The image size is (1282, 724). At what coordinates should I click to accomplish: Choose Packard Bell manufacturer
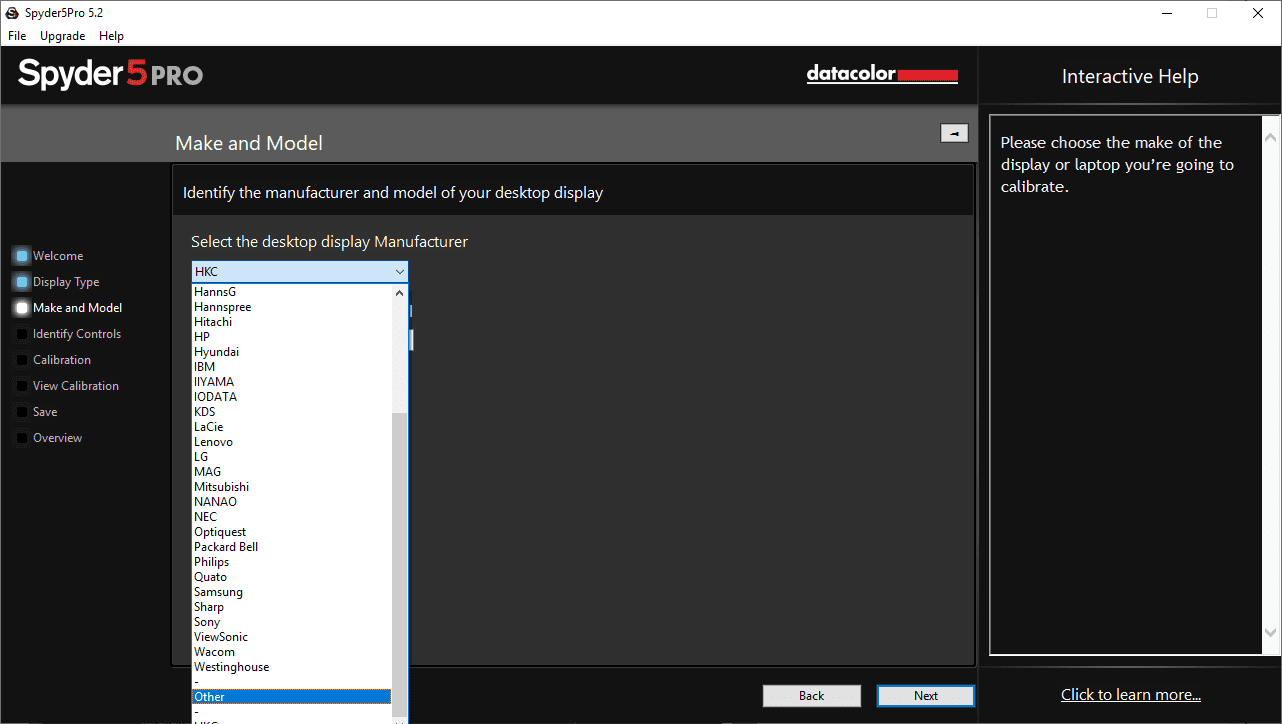[x=291, y=547]
